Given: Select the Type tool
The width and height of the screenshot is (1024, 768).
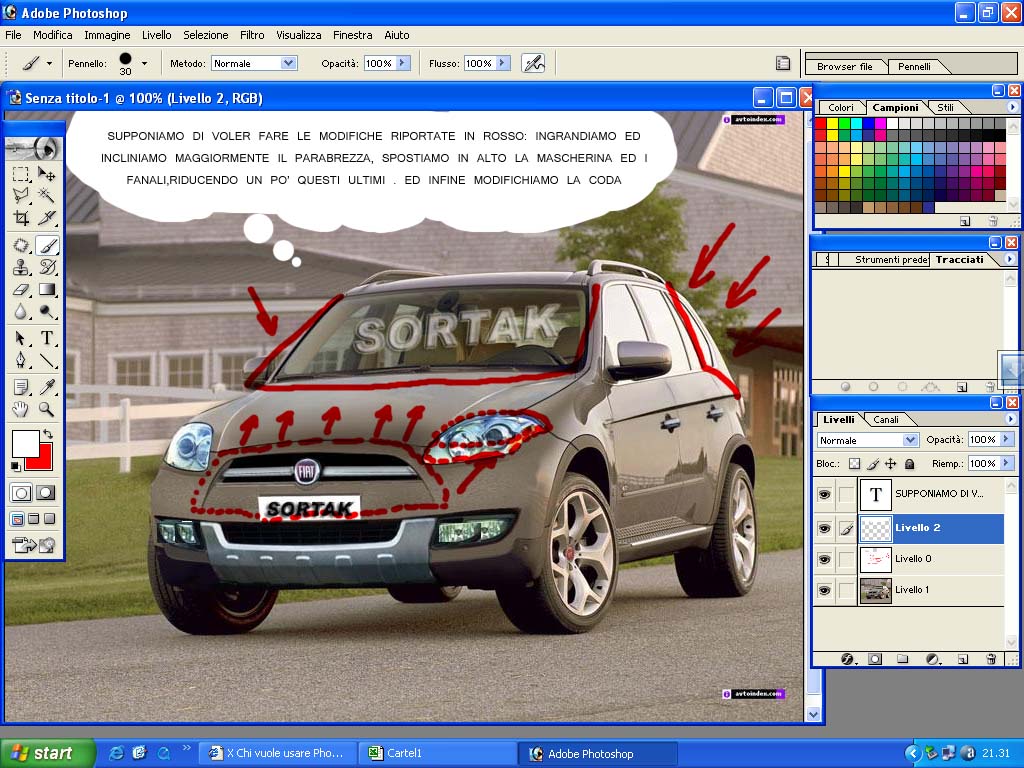Looking at the screenshot, I should click(x=46, y=338).
